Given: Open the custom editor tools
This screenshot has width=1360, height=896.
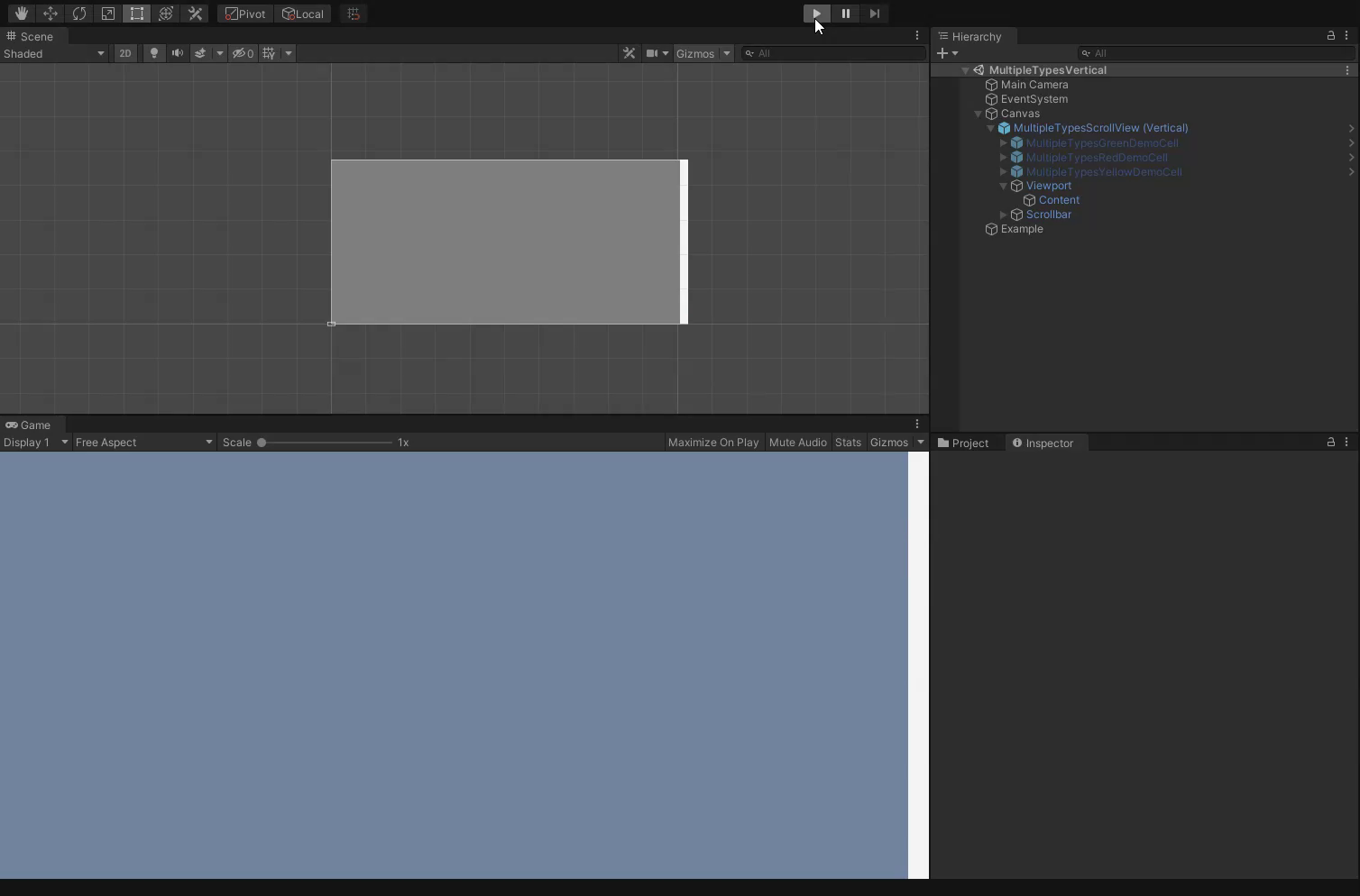Looking at the screenshot, I should tap(195, 14).
